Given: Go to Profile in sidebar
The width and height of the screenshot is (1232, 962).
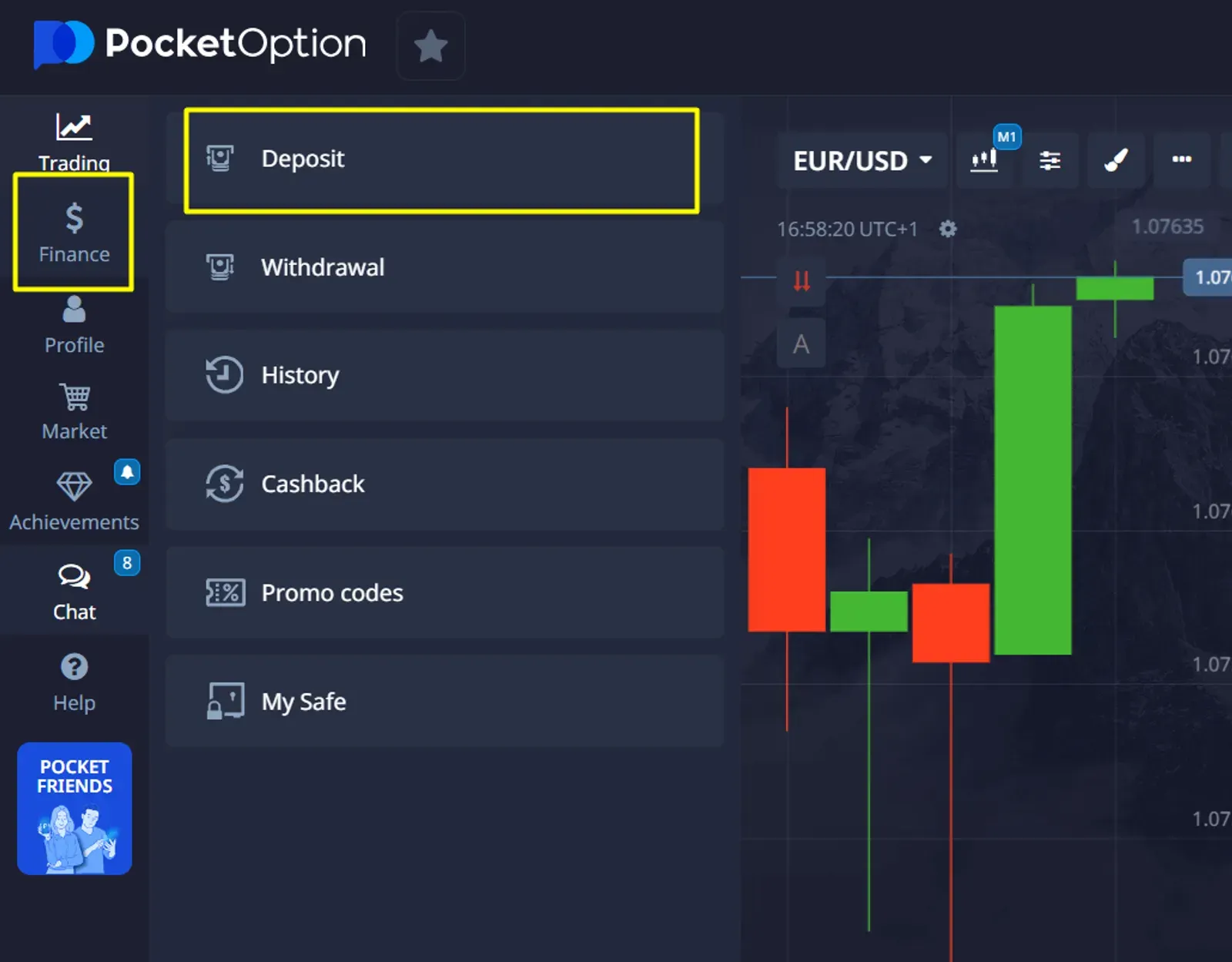Looking at the screenshot, I should coord(74,324).
